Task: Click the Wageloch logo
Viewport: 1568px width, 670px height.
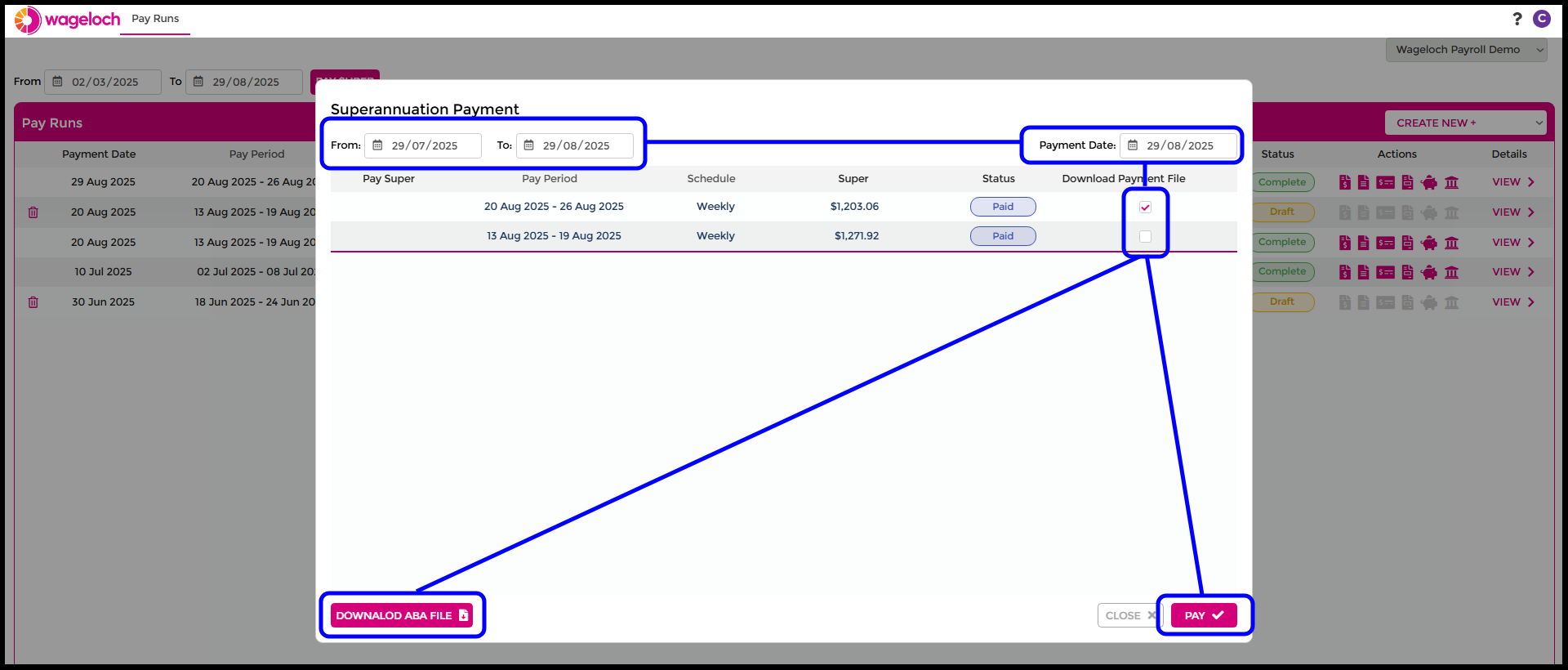Action: pos(68,20)
